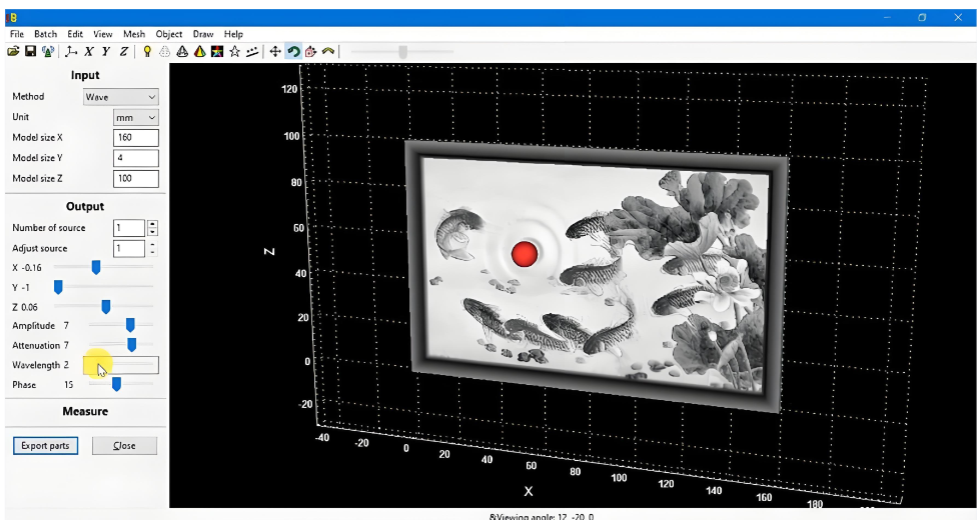
Task: Click the open file folder icon
Action: (x=14, y=51)
